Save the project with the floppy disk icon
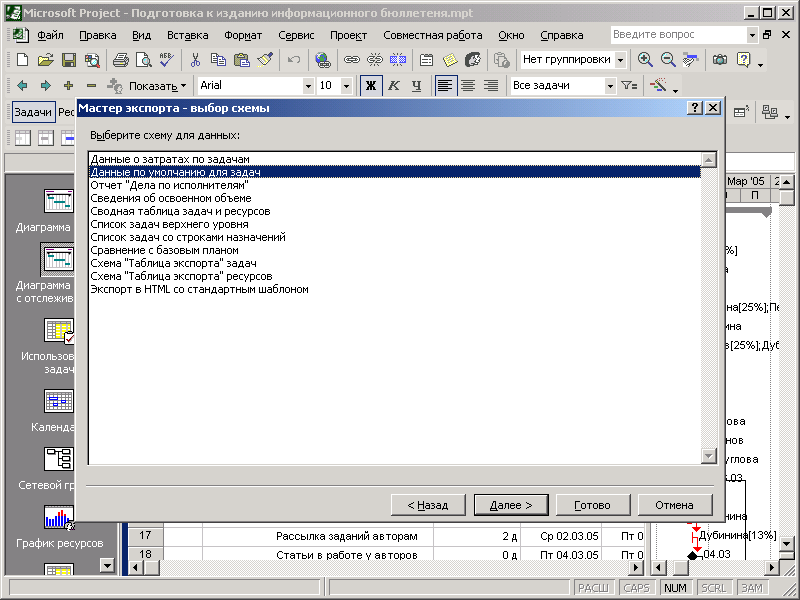This screenshot has height=600, width=800. (x=69, y=60)
